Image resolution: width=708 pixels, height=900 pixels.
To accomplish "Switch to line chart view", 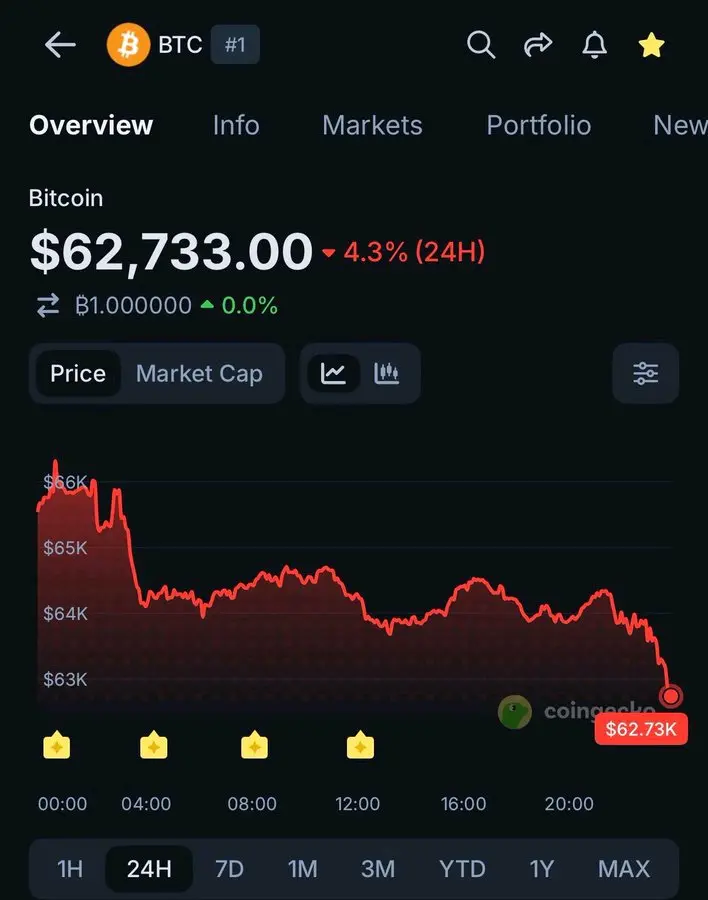I will [x=334, y=374].
